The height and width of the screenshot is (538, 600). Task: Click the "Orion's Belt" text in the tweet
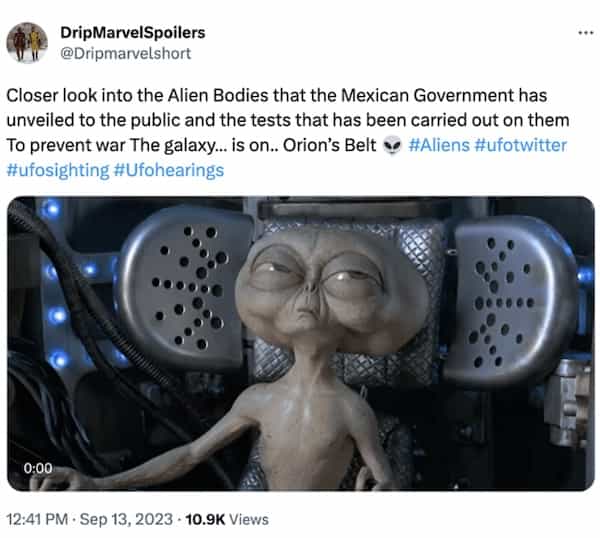click(x=329, y=145)
